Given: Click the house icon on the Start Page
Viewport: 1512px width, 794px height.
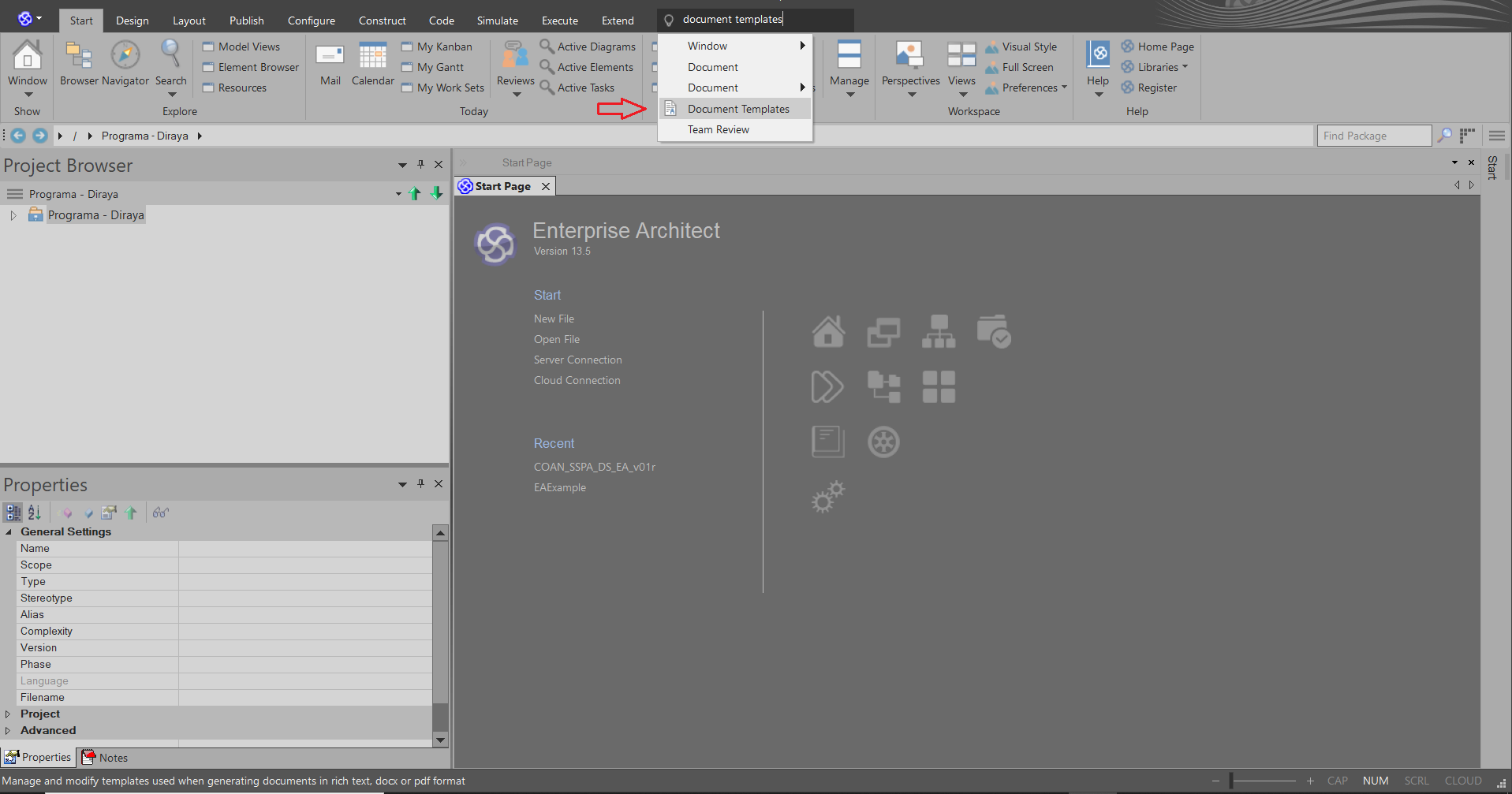Looking at the screenshot, I should (x=828, y=331).
